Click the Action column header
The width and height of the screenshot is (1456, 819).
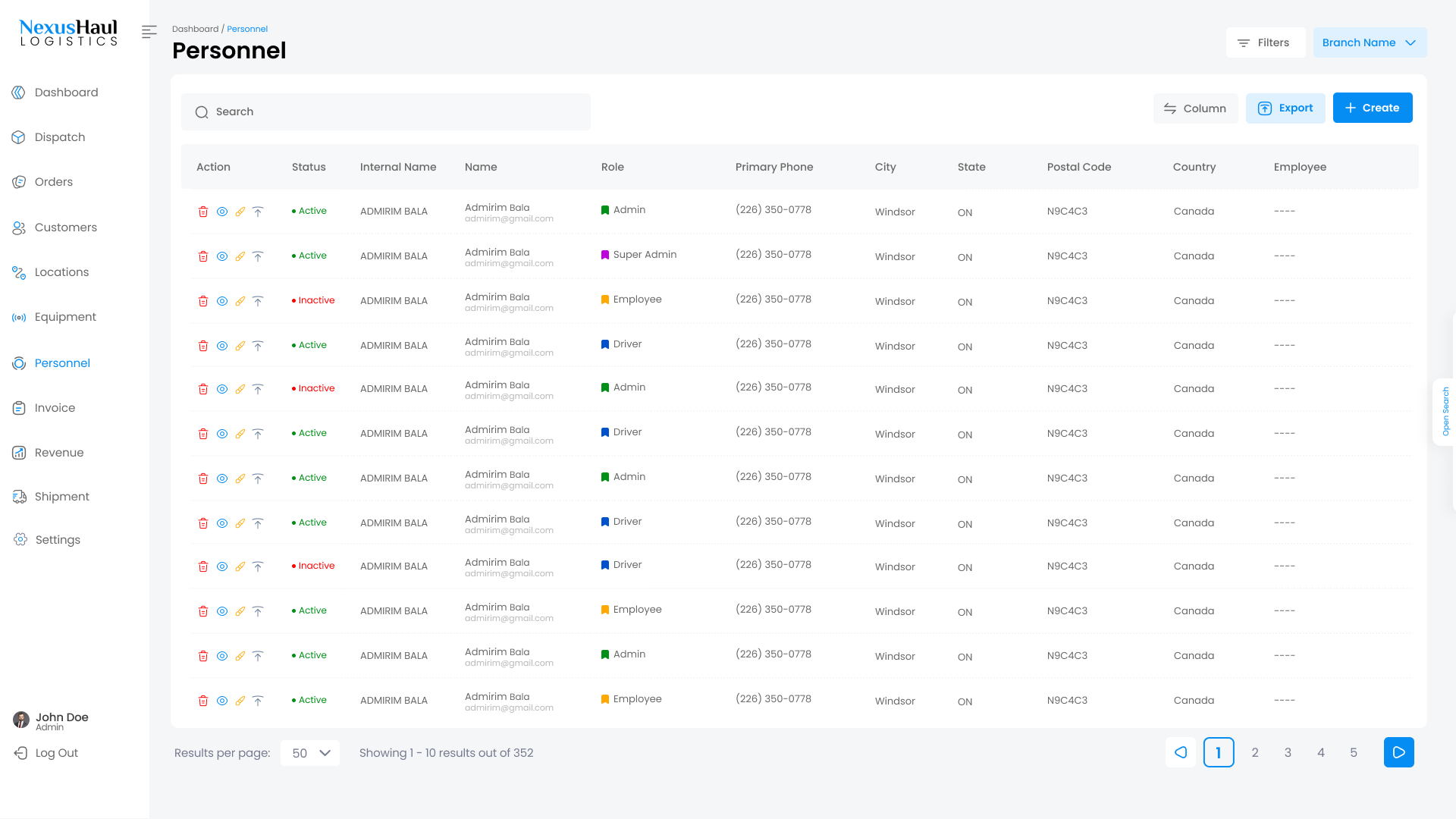(213, 167)
